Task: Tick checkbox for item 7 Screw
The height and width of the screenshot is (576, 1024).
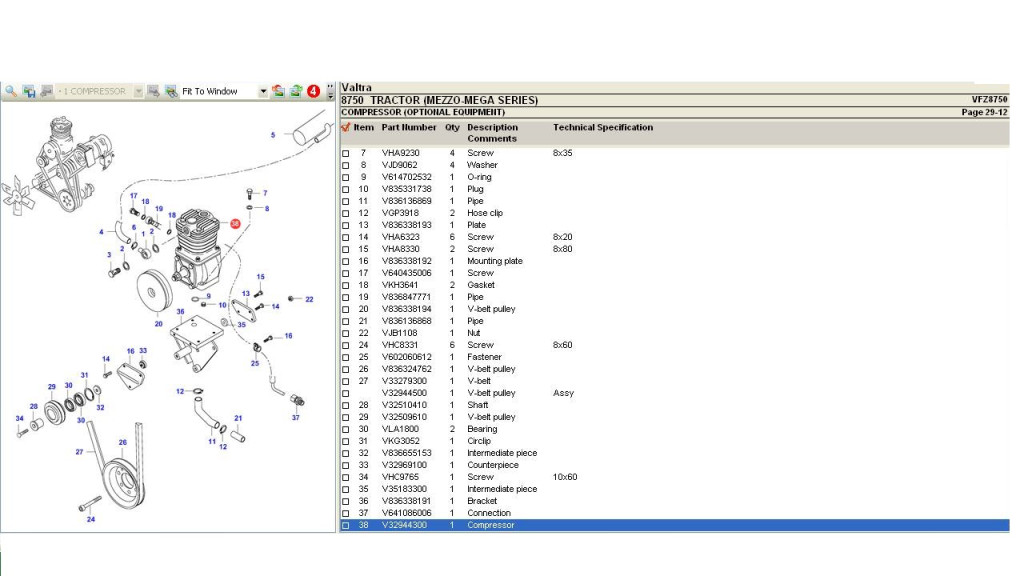Action: pos(345,153)
